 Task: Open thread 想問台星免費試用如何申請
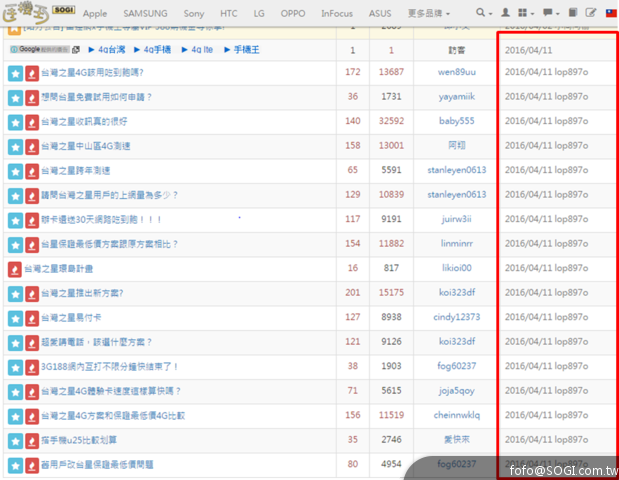(98, 97)
